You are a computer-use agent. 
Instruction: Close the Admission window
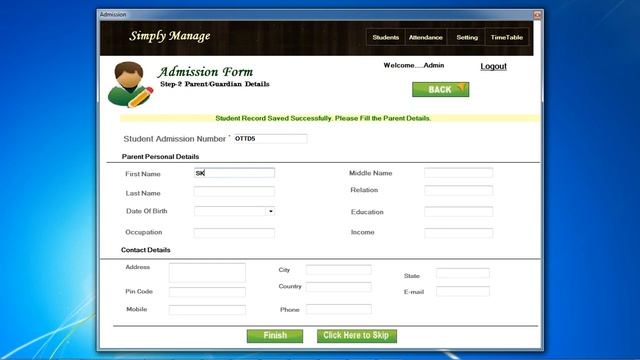click(x=537, y=15)
